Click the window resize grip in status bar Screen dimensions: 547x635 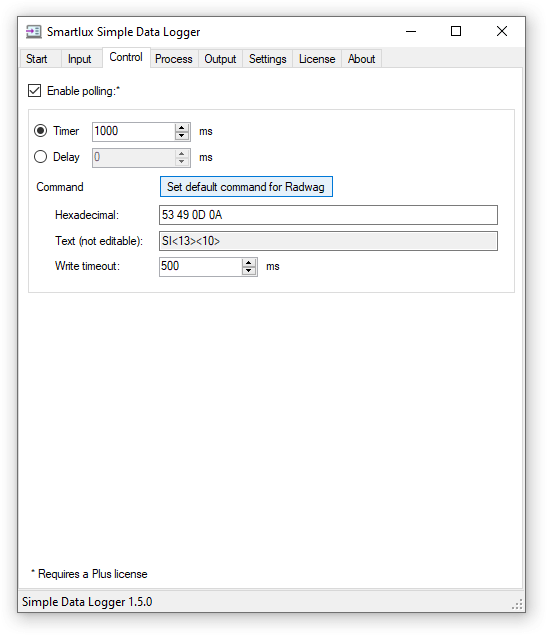(x=517, y=605)
